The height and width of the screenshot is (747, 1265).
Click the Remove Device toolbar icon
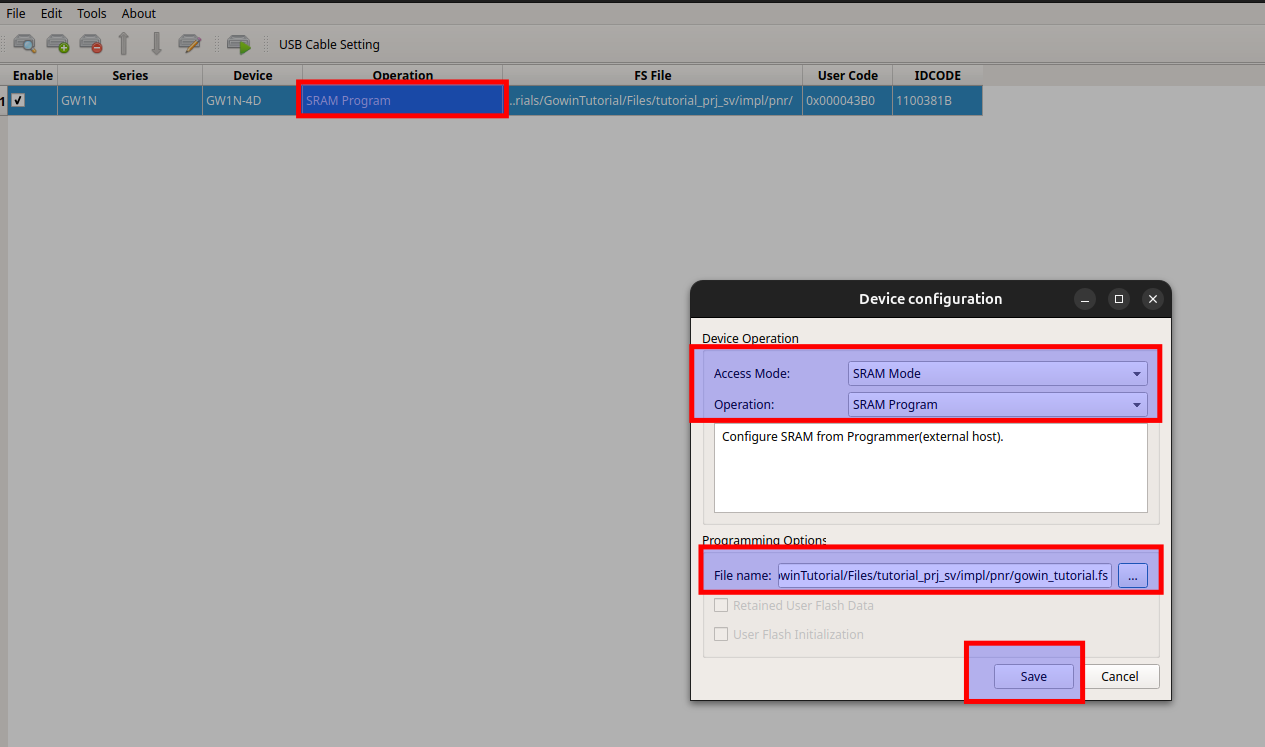[91, 44]
